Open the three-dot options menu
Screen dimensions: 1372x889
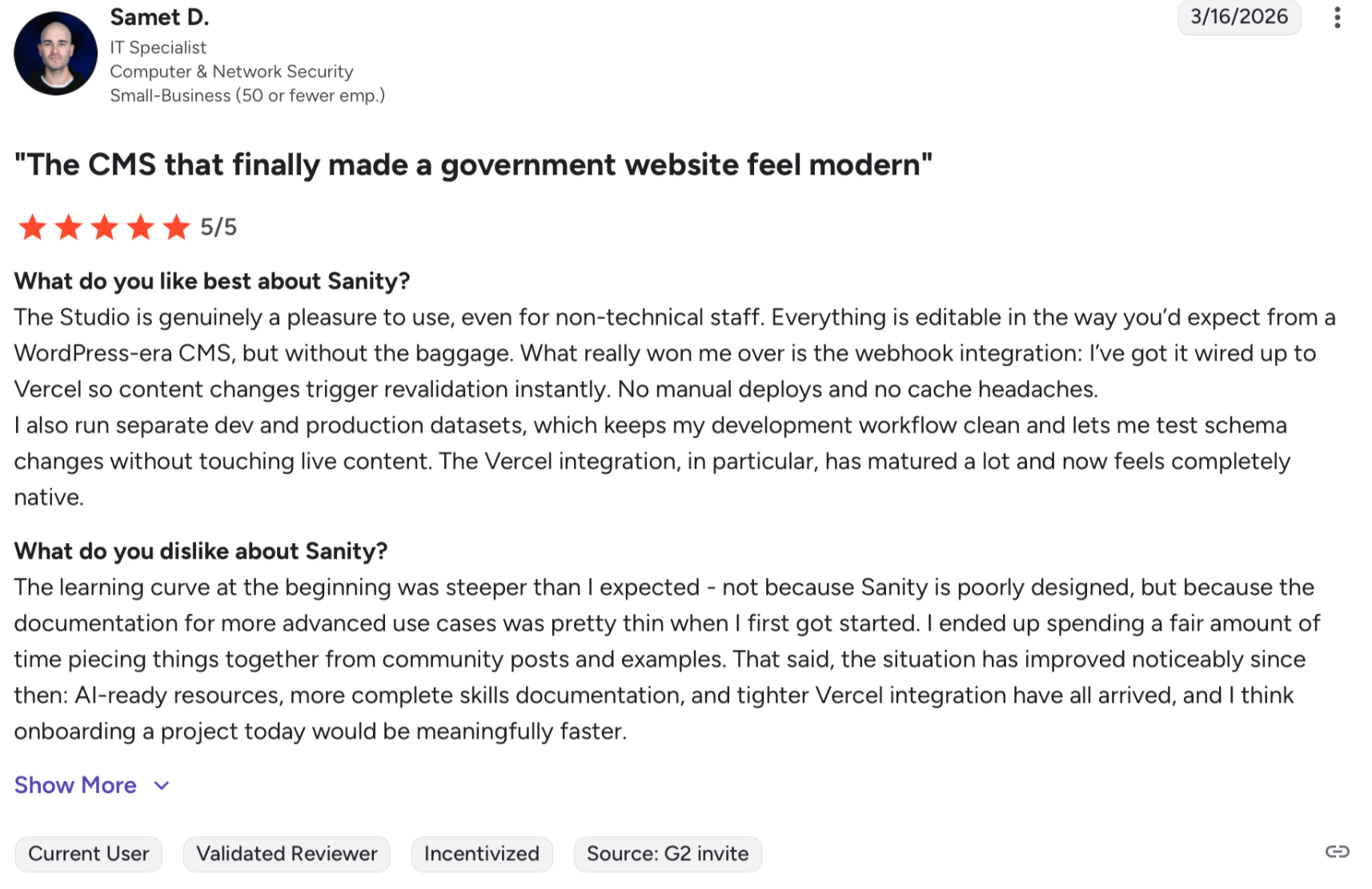click(1337, 18)
